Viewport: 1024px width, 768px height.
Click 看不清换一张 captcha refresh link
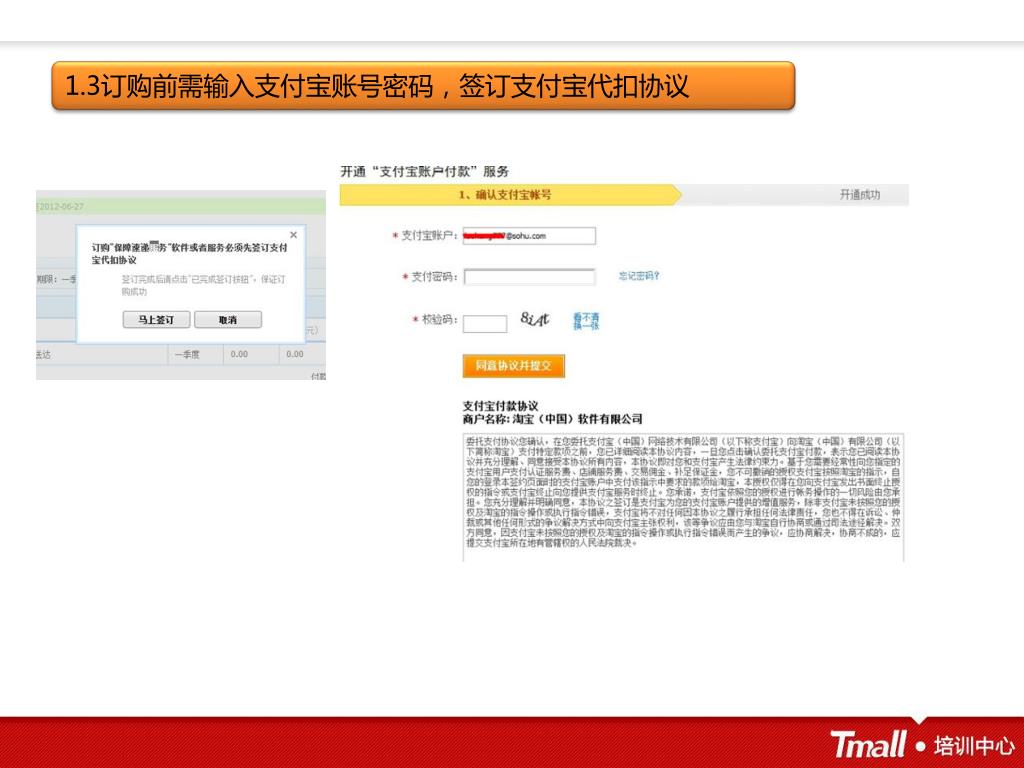pyautogui.click(x=586, y=321)
